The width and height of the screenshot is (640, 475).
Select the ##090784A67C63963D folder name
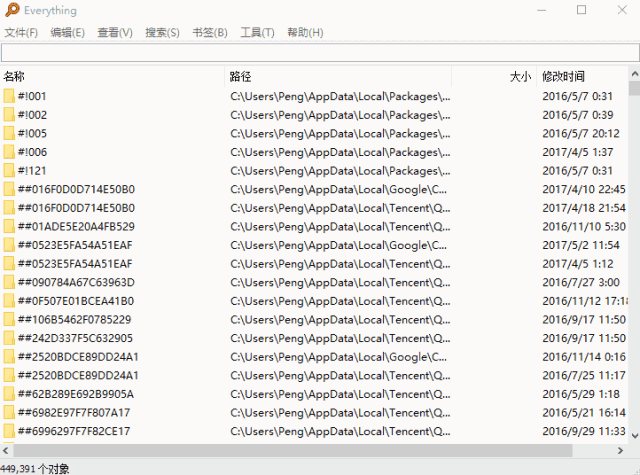[x=76, y=282]
